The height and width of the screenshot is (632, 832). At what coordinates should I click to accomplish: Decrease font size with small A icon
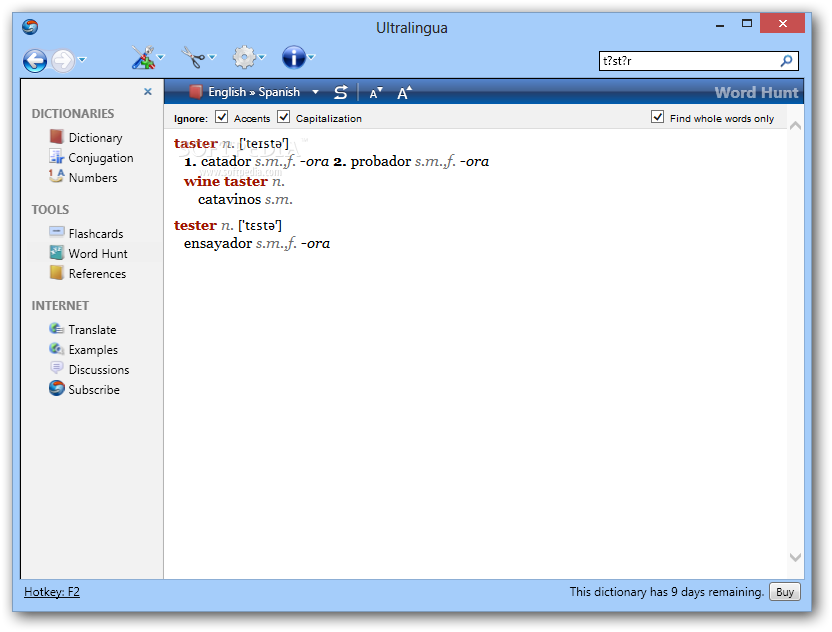376,93
